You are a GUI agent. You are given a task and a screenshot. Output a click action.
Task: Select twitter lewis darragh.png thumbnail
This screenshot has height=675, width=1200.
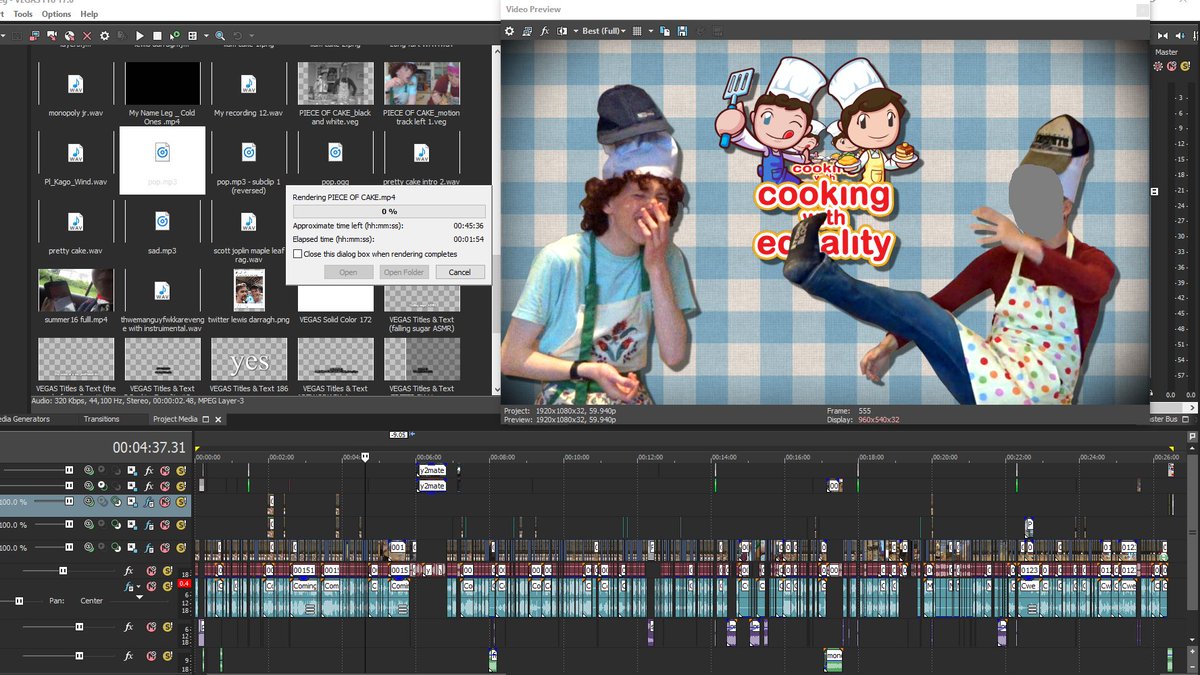click(249, 290)
